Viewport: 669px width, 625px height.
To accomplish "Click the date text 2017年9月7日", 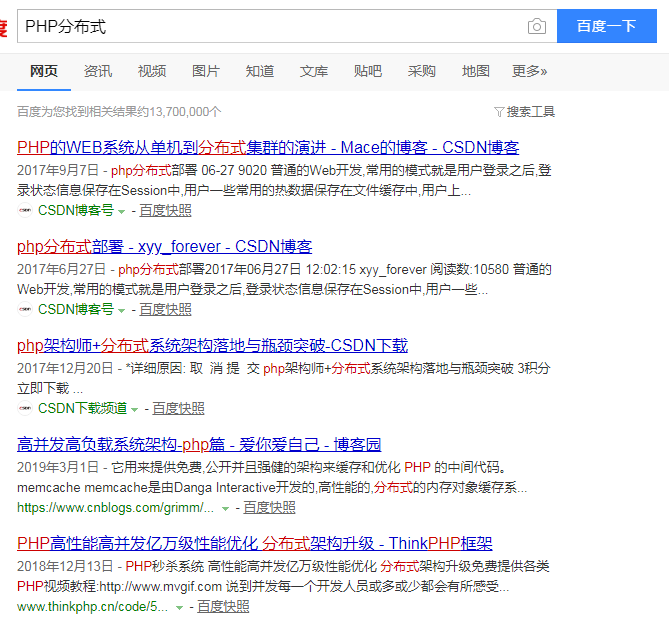I will pos(58,170).
